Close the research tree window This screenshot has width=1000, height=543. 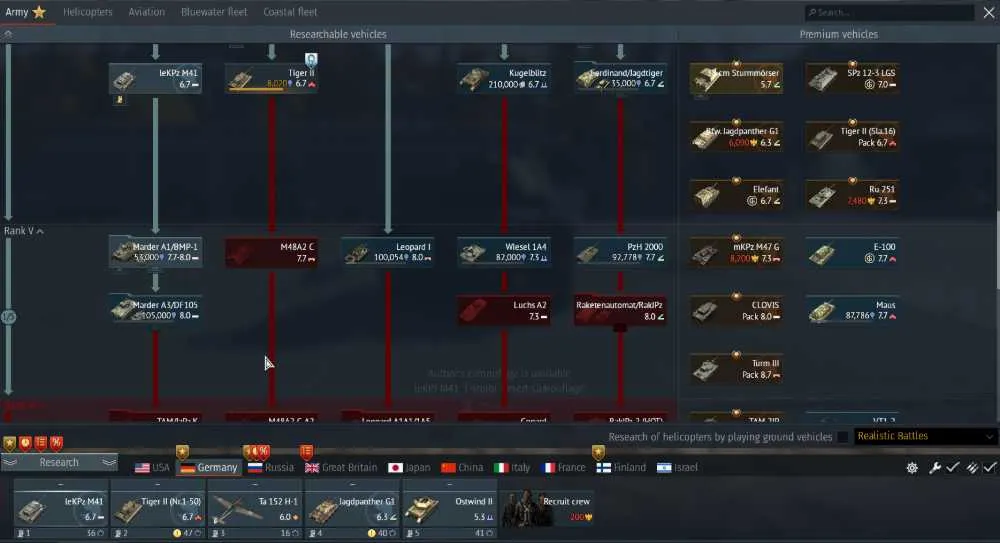click(989, 12)
